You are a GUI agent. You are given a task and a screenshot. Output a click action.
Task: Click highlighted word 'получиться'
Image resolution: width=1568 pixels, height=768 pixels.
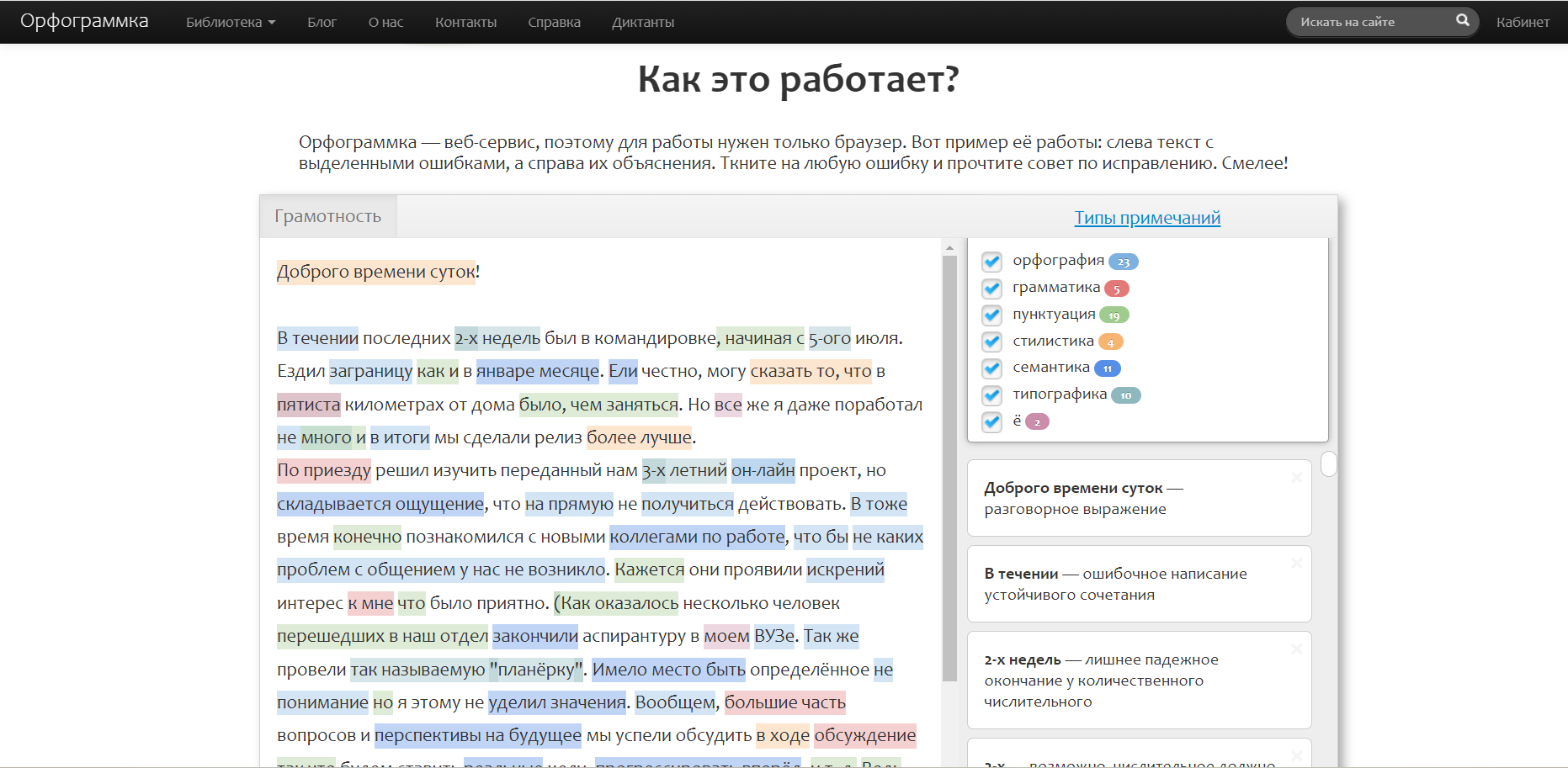pyautogui.click(x=688, y=504)
